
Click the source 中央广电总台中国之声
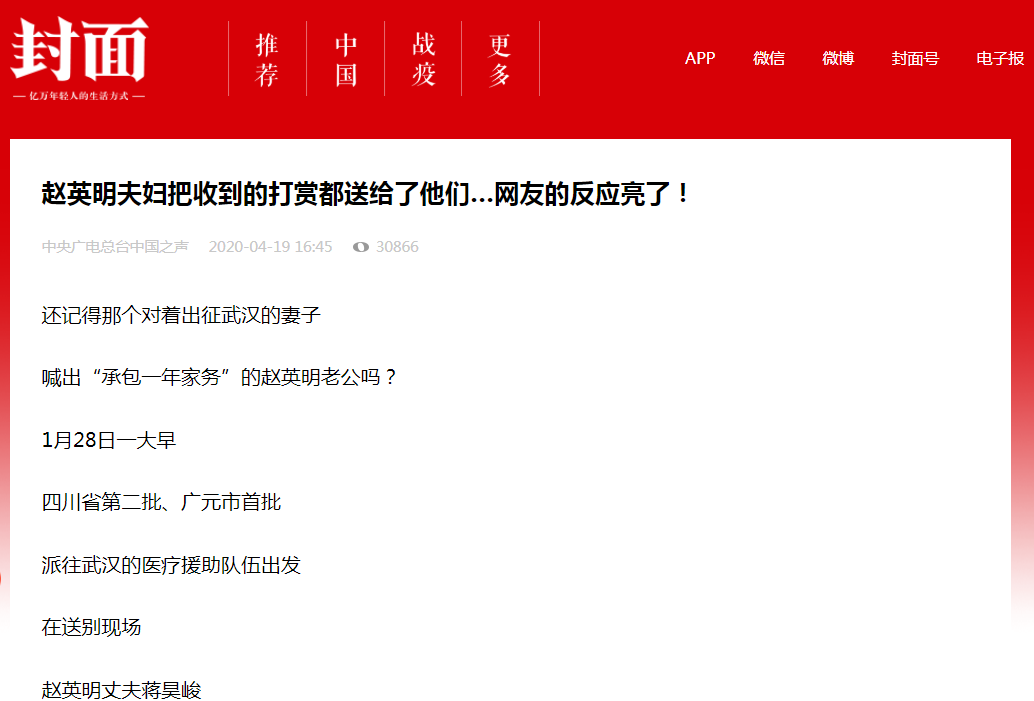115,247
